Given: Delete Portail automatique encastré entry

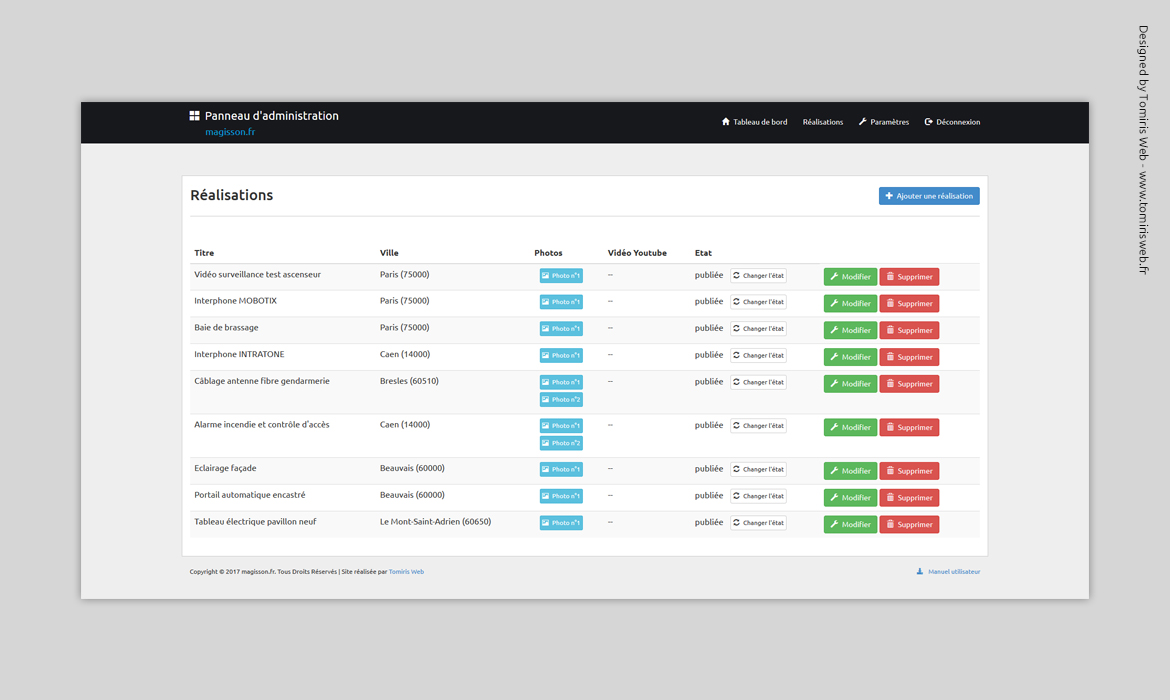Looking at the screenshot, I should tap(909, 498).
